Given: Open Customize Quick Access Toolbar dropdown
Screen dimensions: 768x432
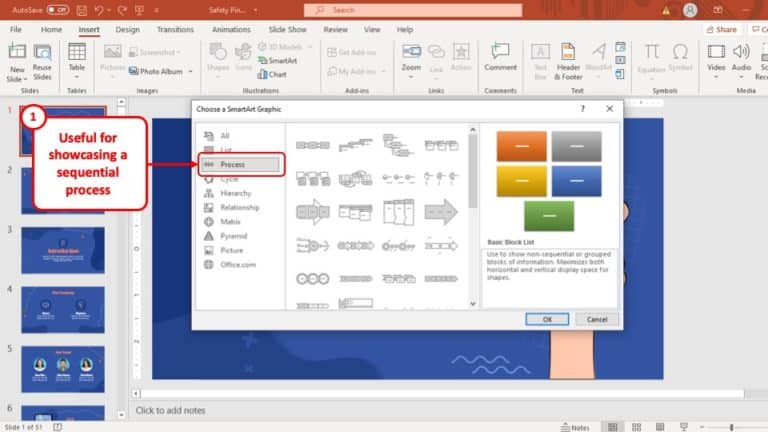Looking at the screenshot, I should [157, 10].
